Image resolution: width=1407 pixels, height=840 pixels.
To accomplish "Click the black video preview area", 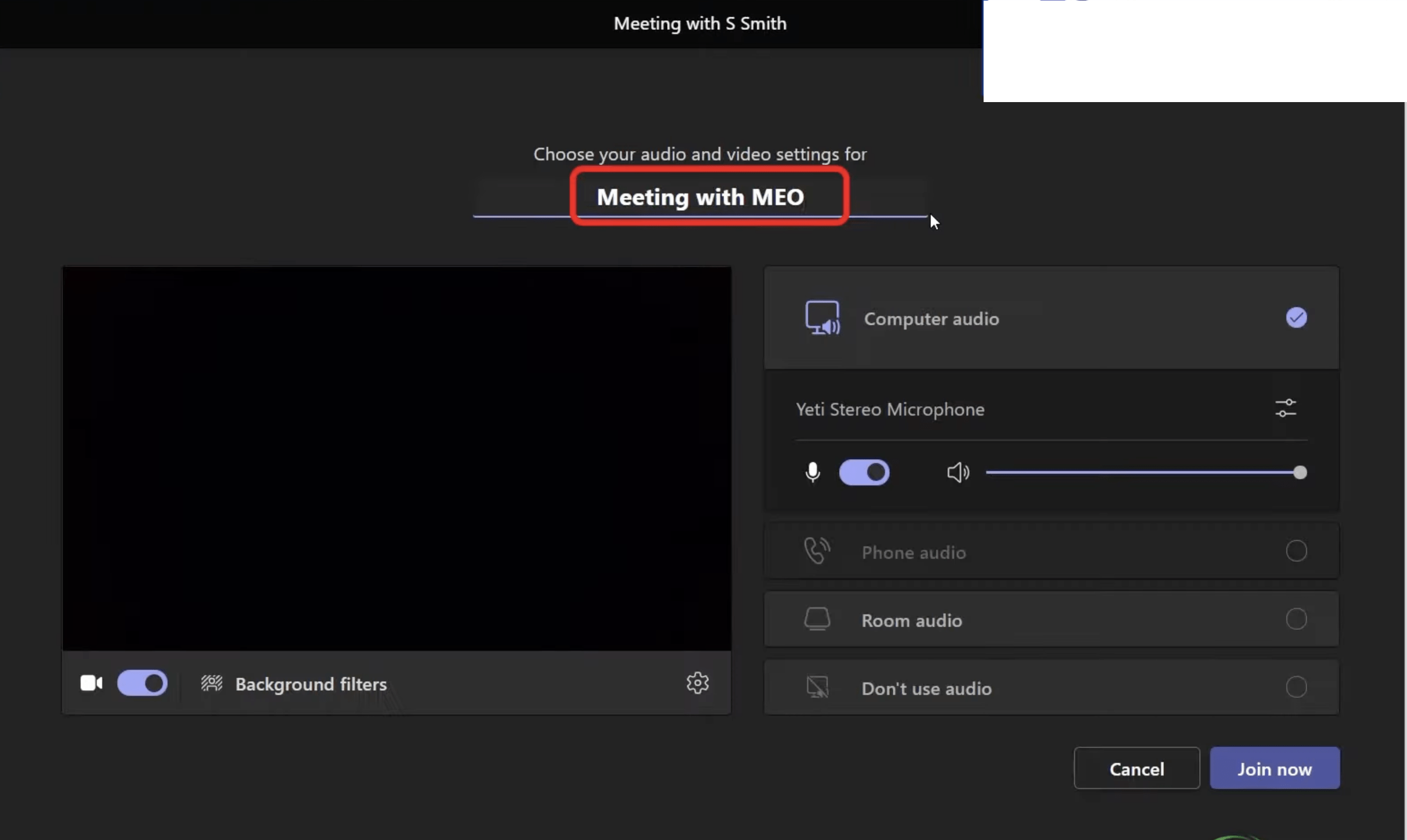I will tap(397, 459).
